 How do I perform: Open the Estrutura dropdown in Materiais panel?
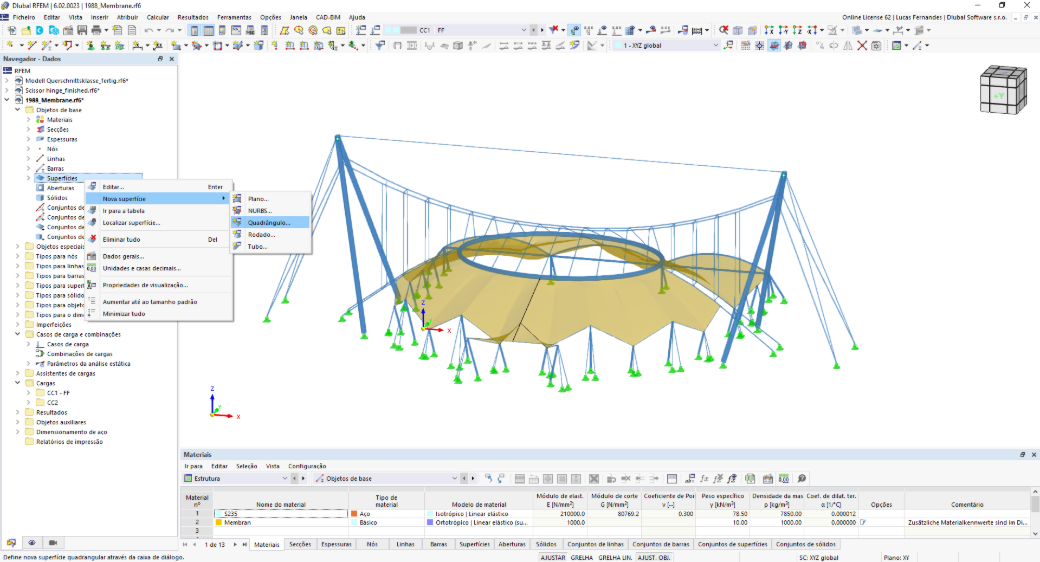235,478
